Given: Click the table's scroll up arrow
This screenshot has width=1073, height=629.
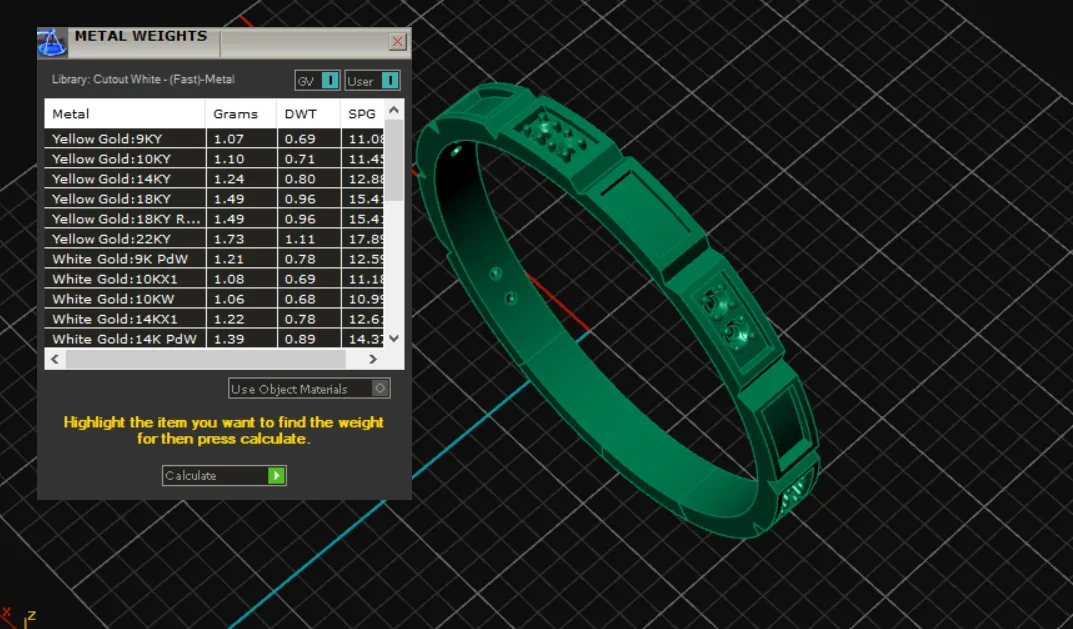Looking at the screenshot, I should 393,110.
